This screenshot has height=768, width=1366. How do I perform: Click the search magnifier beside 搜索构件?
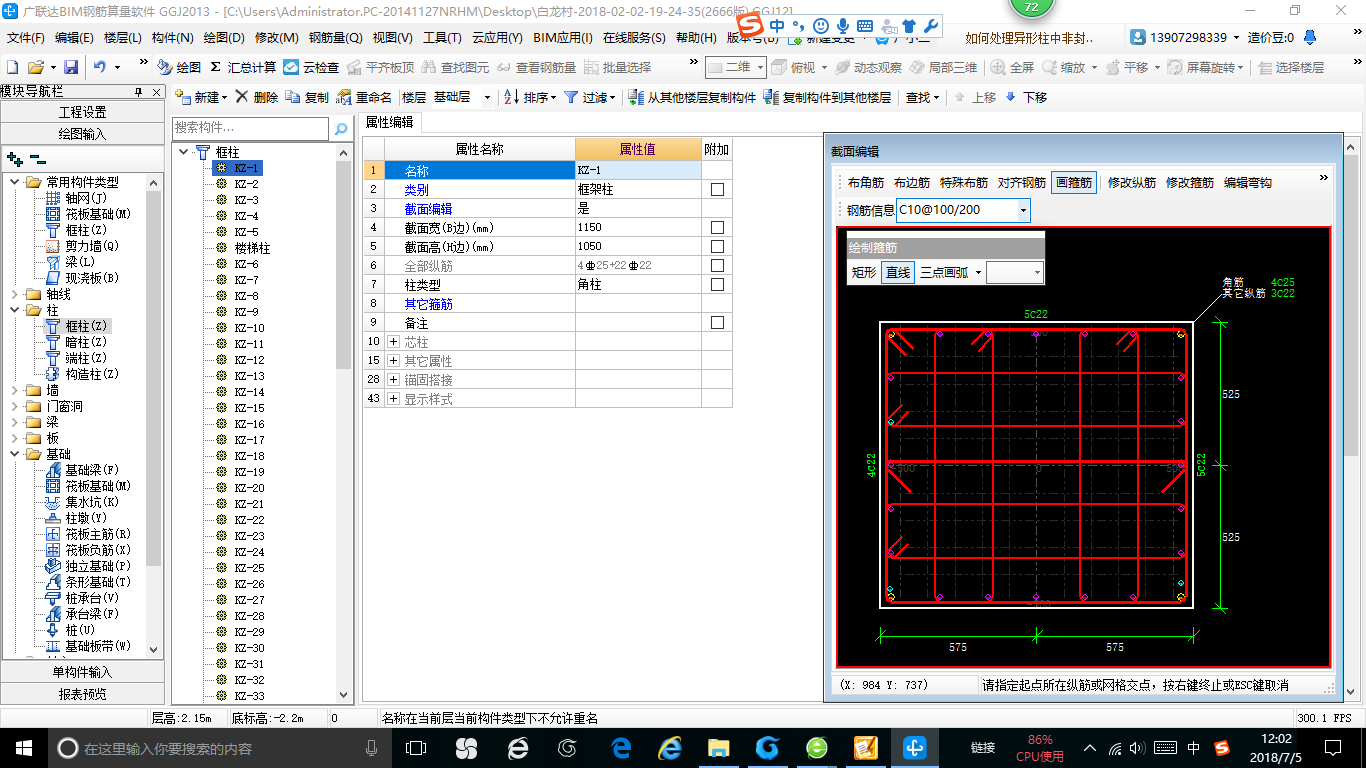340,128
